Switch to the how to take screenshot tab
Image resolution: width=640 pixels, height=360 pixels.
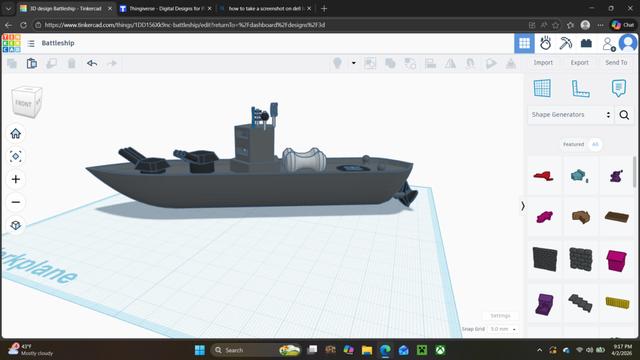pyautogui.click(x=265, y=9)
